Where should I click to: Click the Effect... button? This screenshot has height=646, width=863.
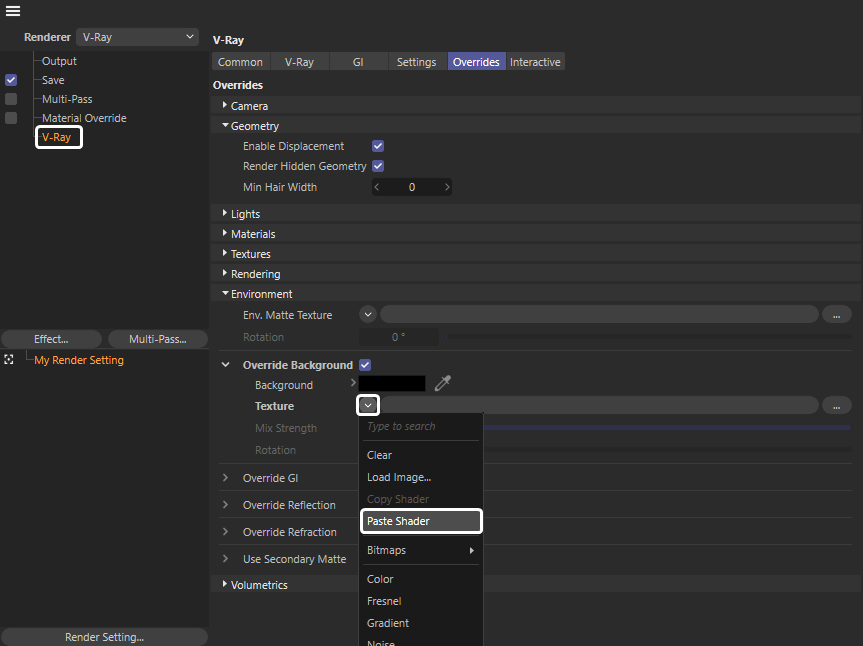click(x=51, y=339)
